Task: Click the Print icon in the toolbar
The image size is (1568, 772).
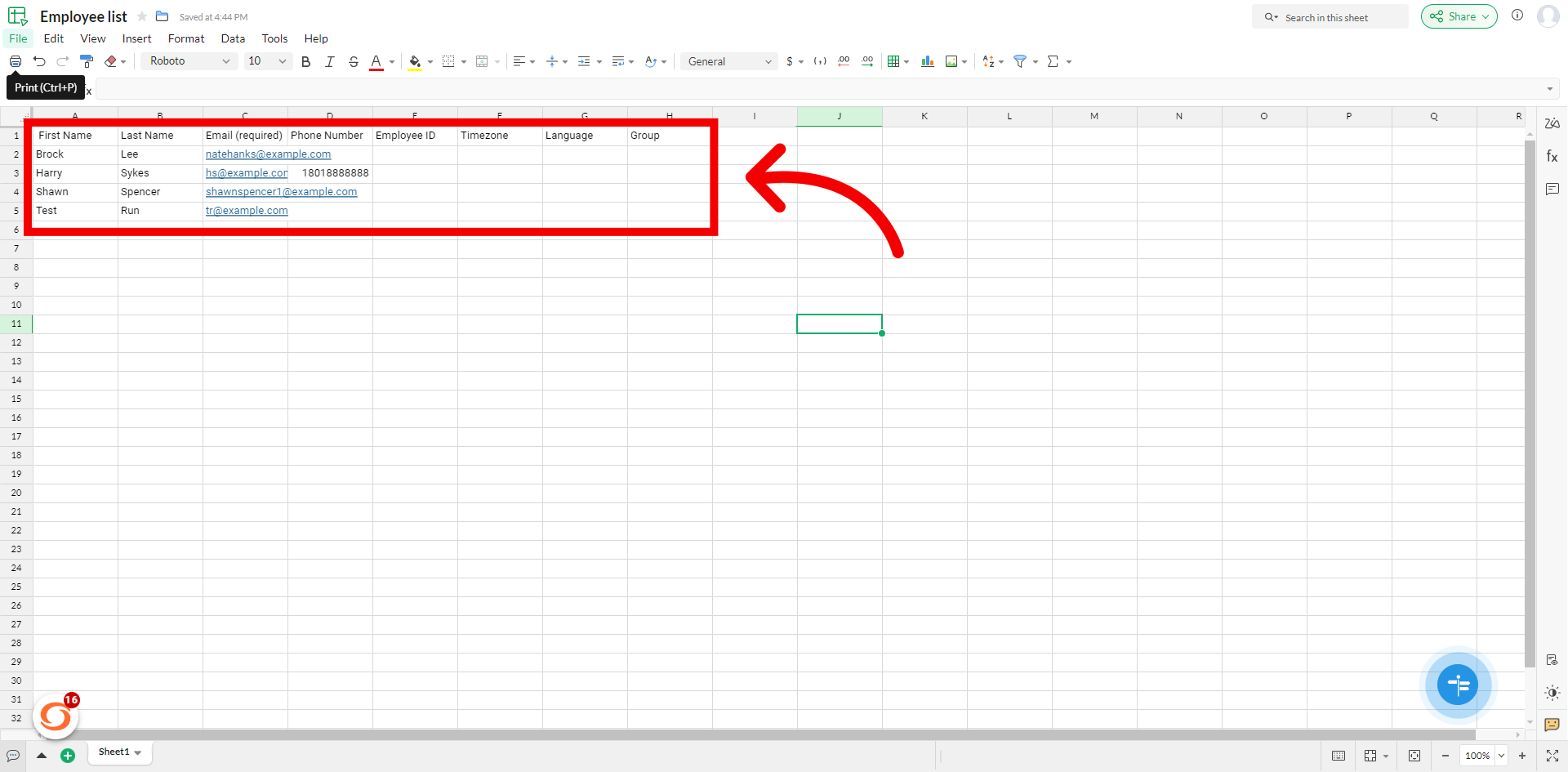Action: (16, 61)
